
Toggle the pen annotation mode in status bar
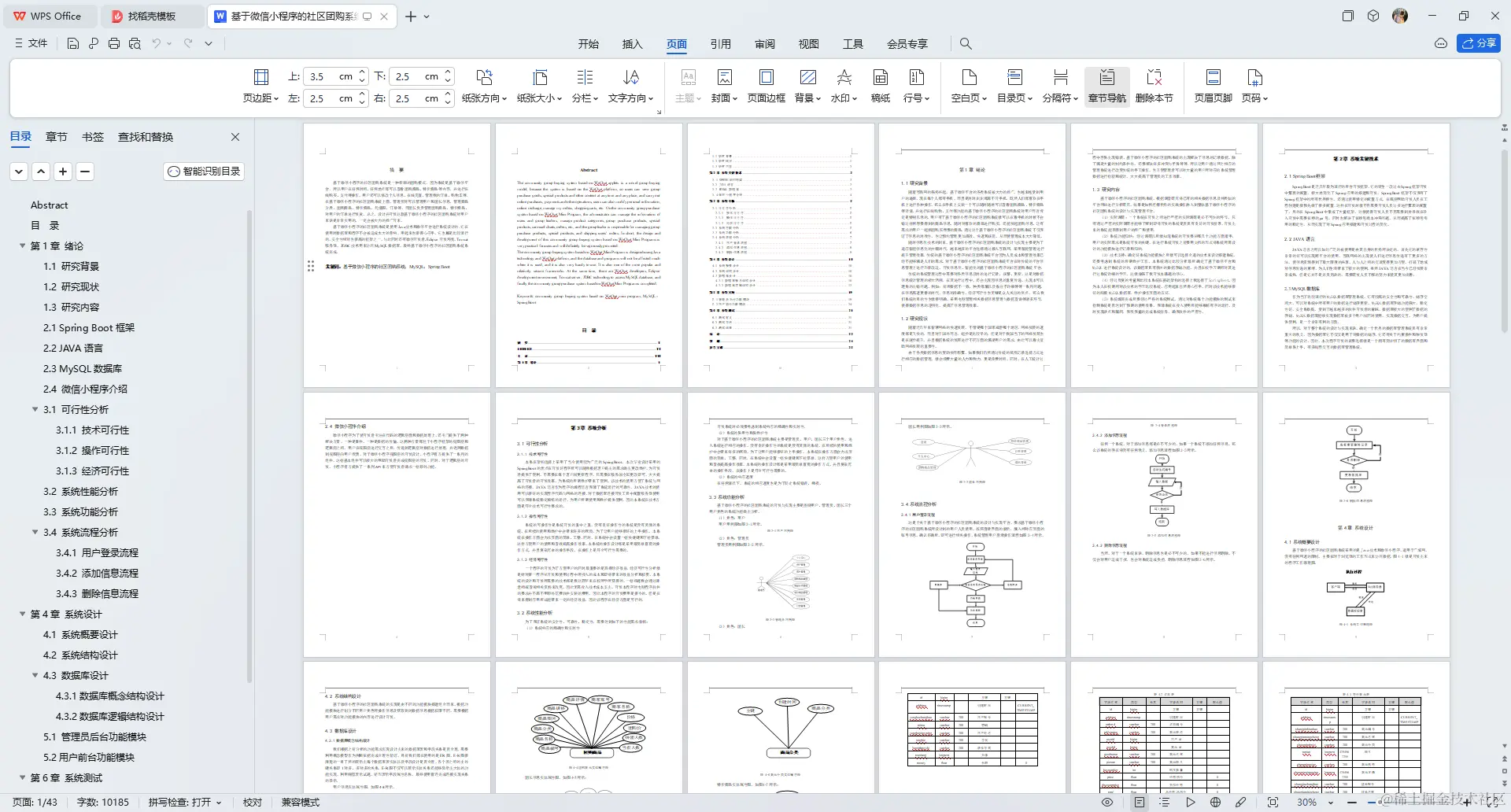point(1241,802)
